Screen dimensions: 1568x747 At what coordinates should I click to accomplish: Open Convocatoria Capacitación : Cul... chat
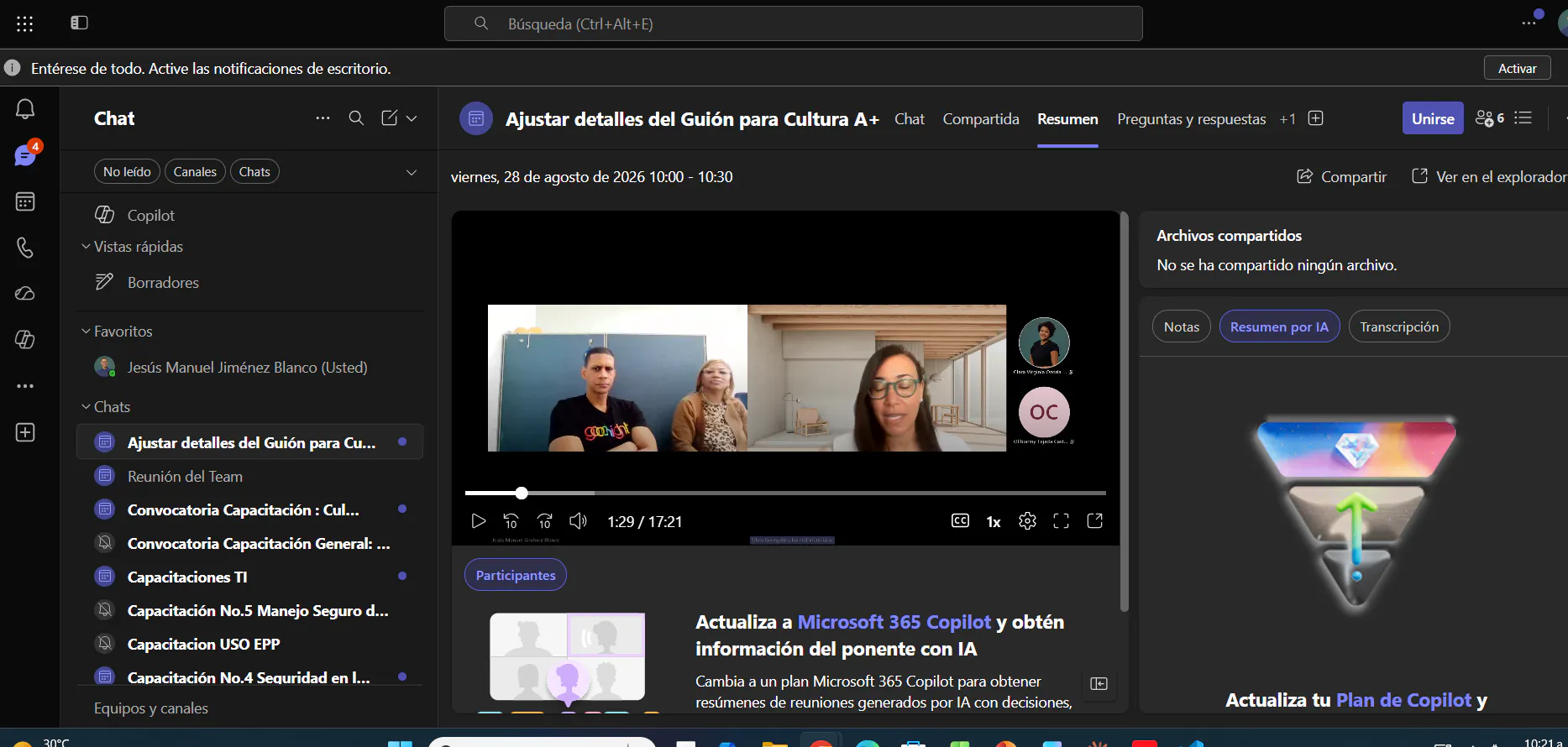click(x=249, y=510)
